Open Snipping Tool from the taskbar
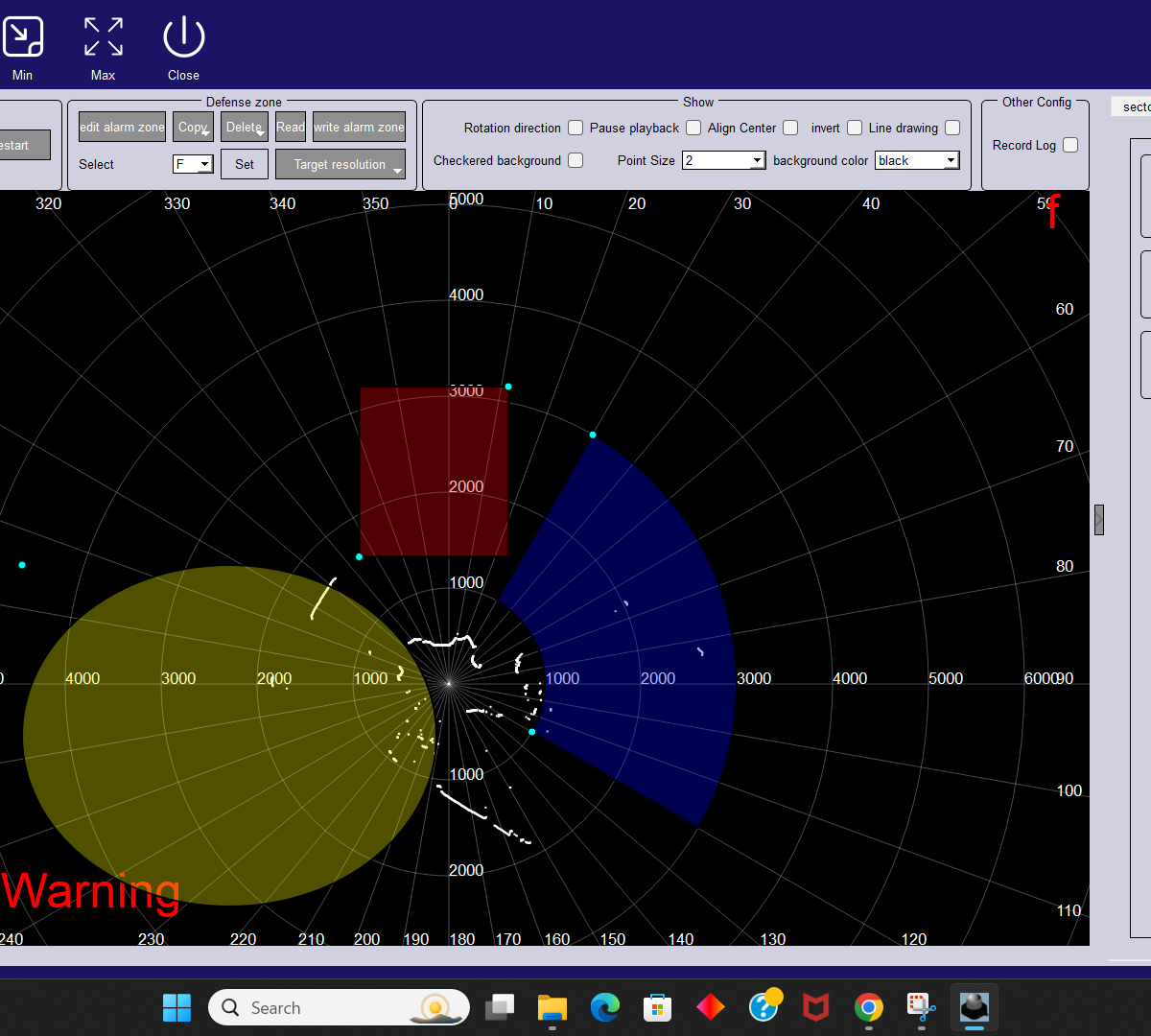 pos(922,1007)
